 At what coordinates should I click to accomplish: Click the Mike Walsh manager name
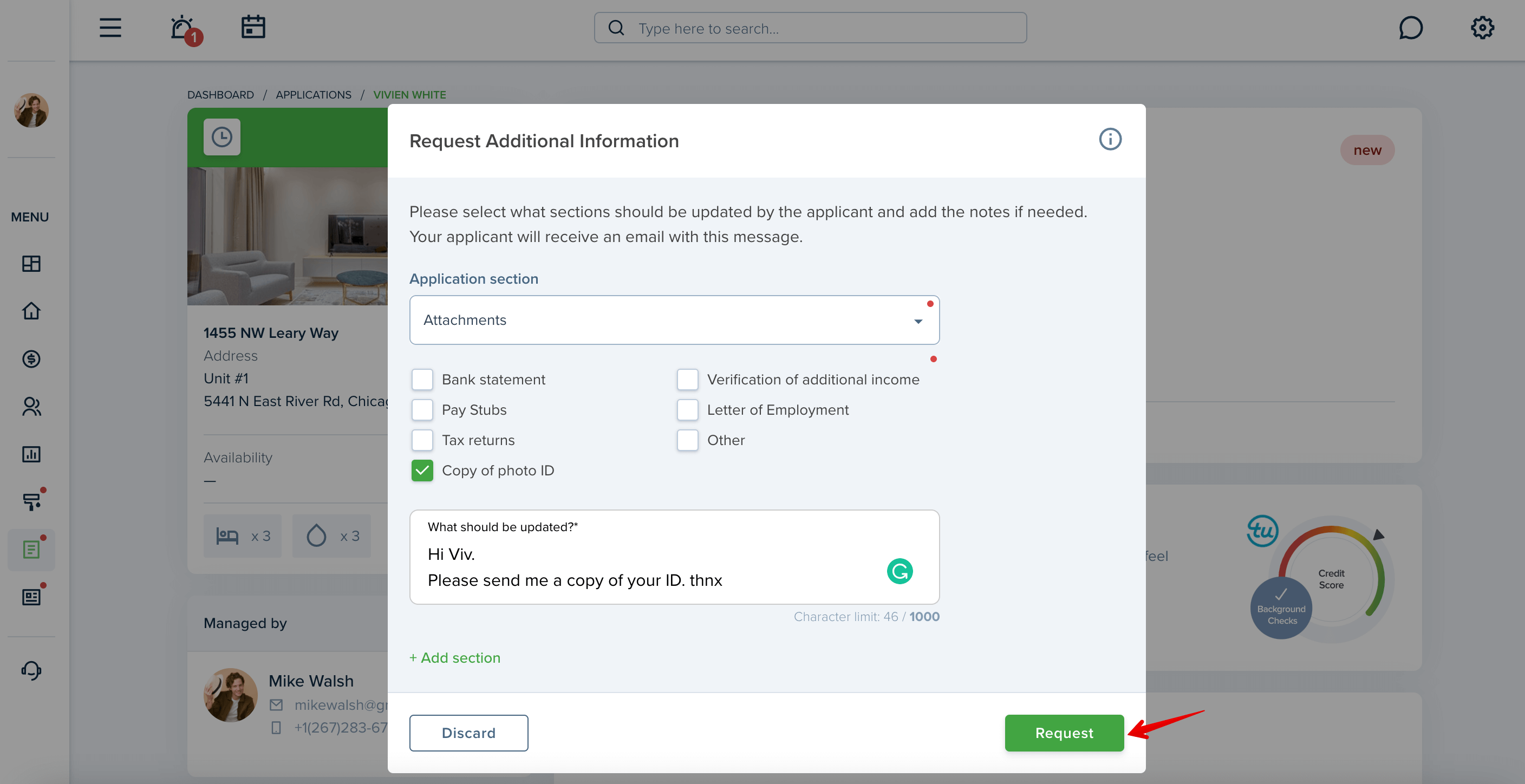tap(311, 681)
